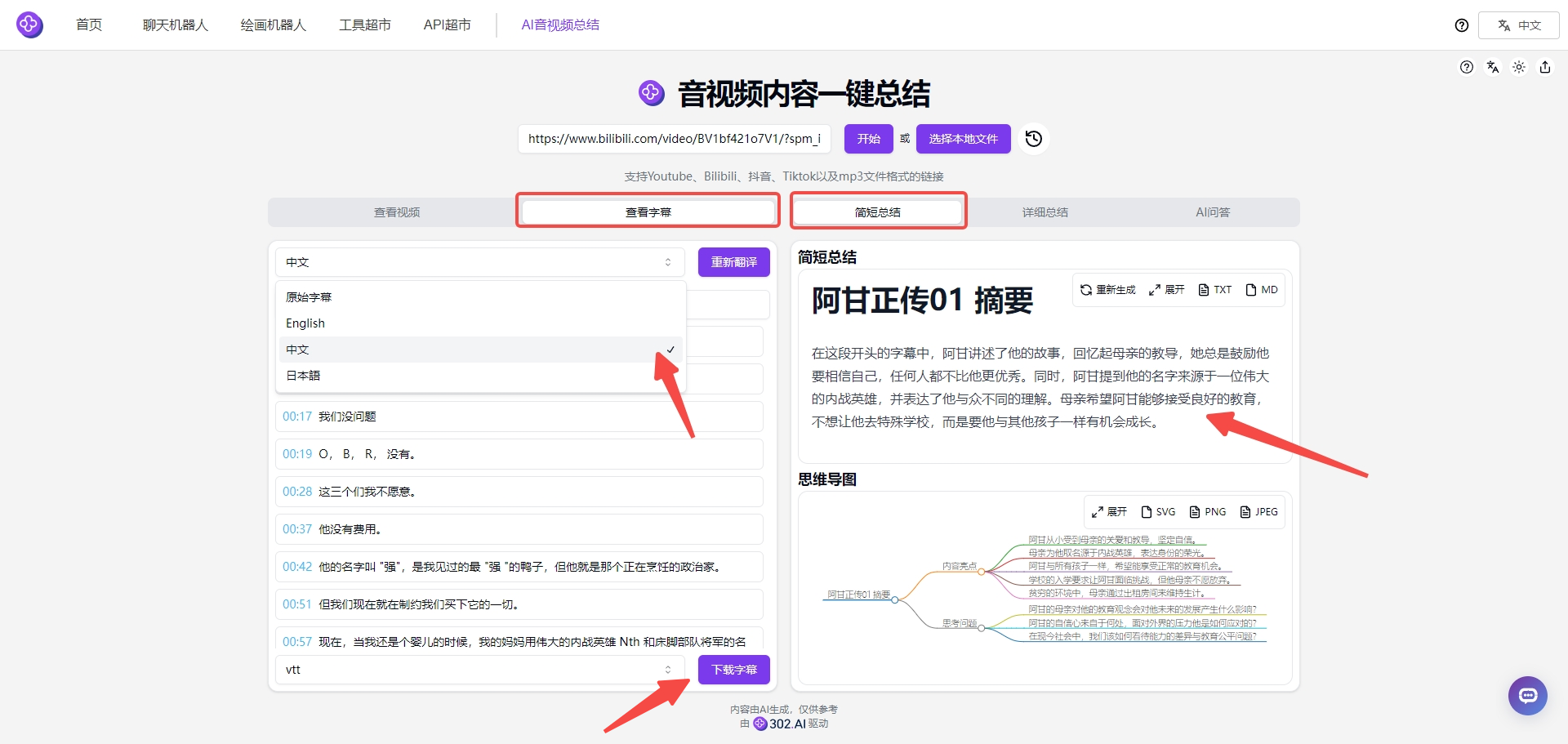This screenshot has width=1568, height=744.
Task: Click 选择本地文件 button
Action: (964, 139)
